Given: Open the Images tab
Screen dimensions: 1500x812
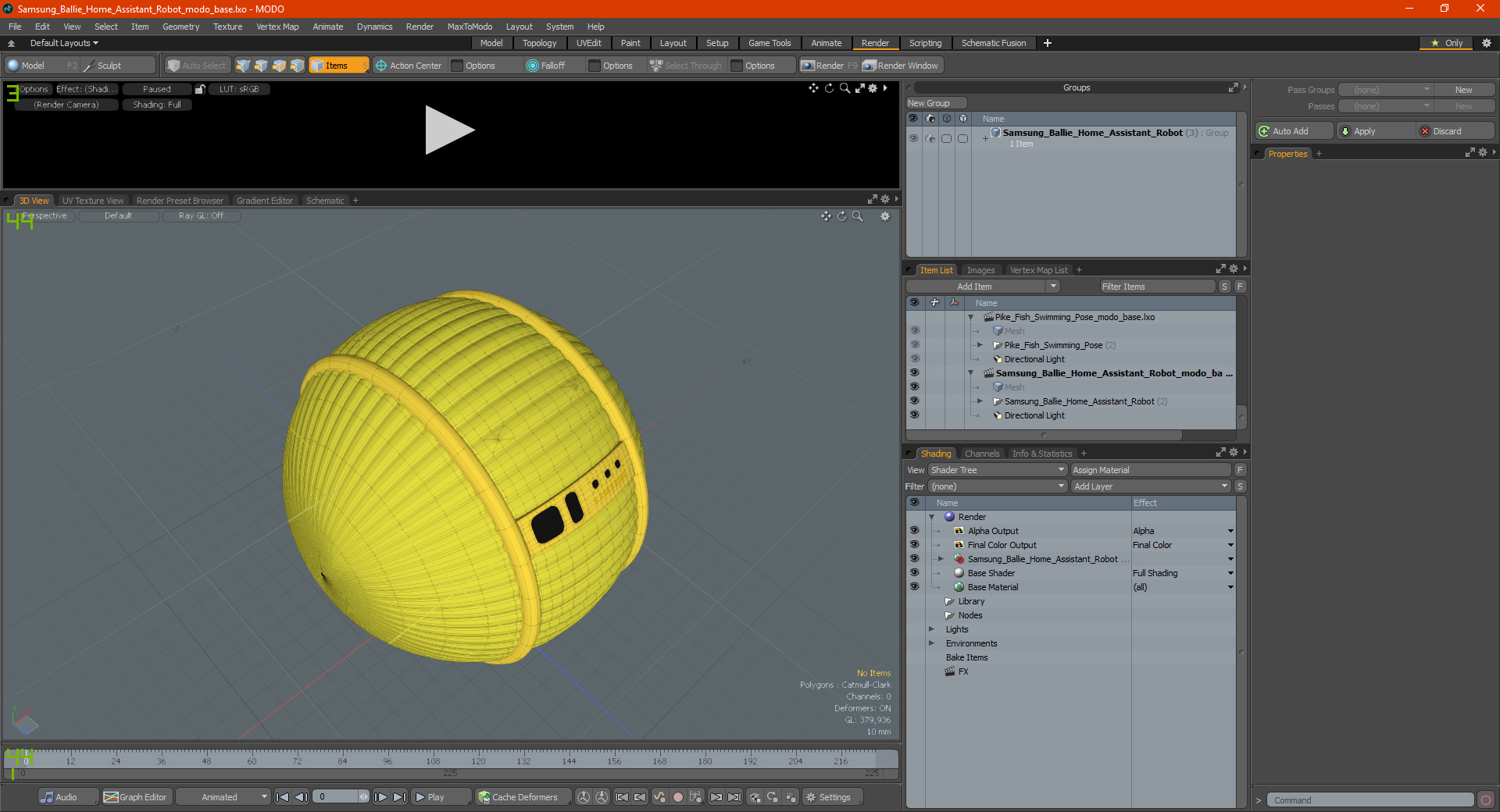Looking at the screenshot, I should click(980, 270).
